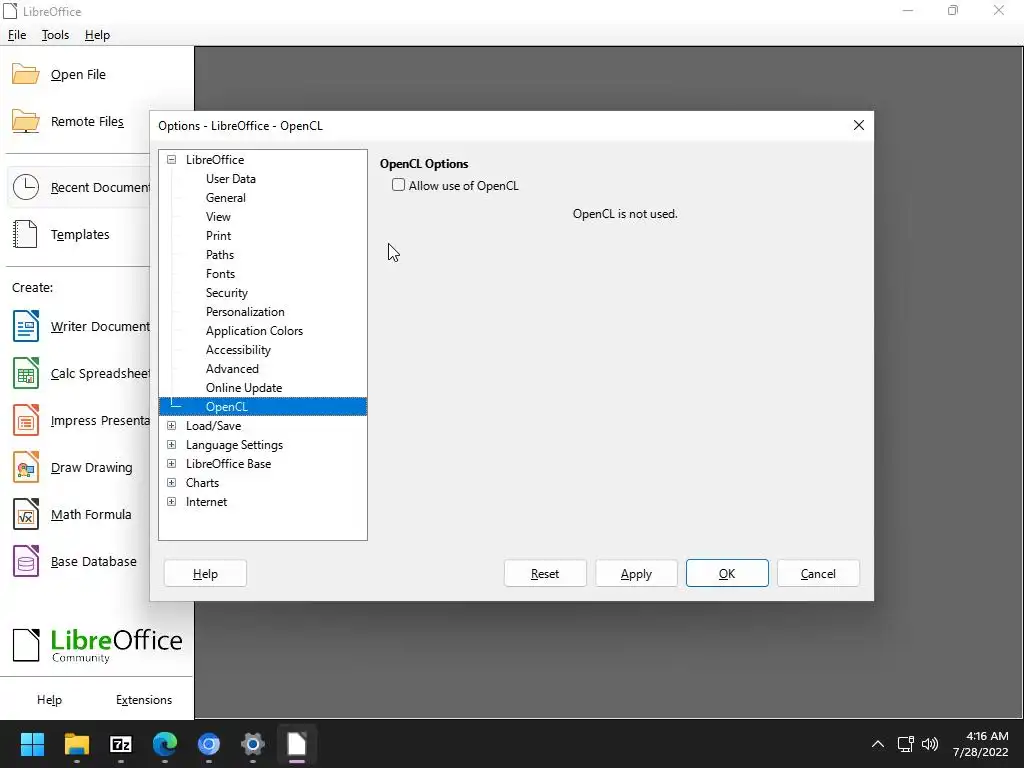Select General in the options tree

(225, 198)
